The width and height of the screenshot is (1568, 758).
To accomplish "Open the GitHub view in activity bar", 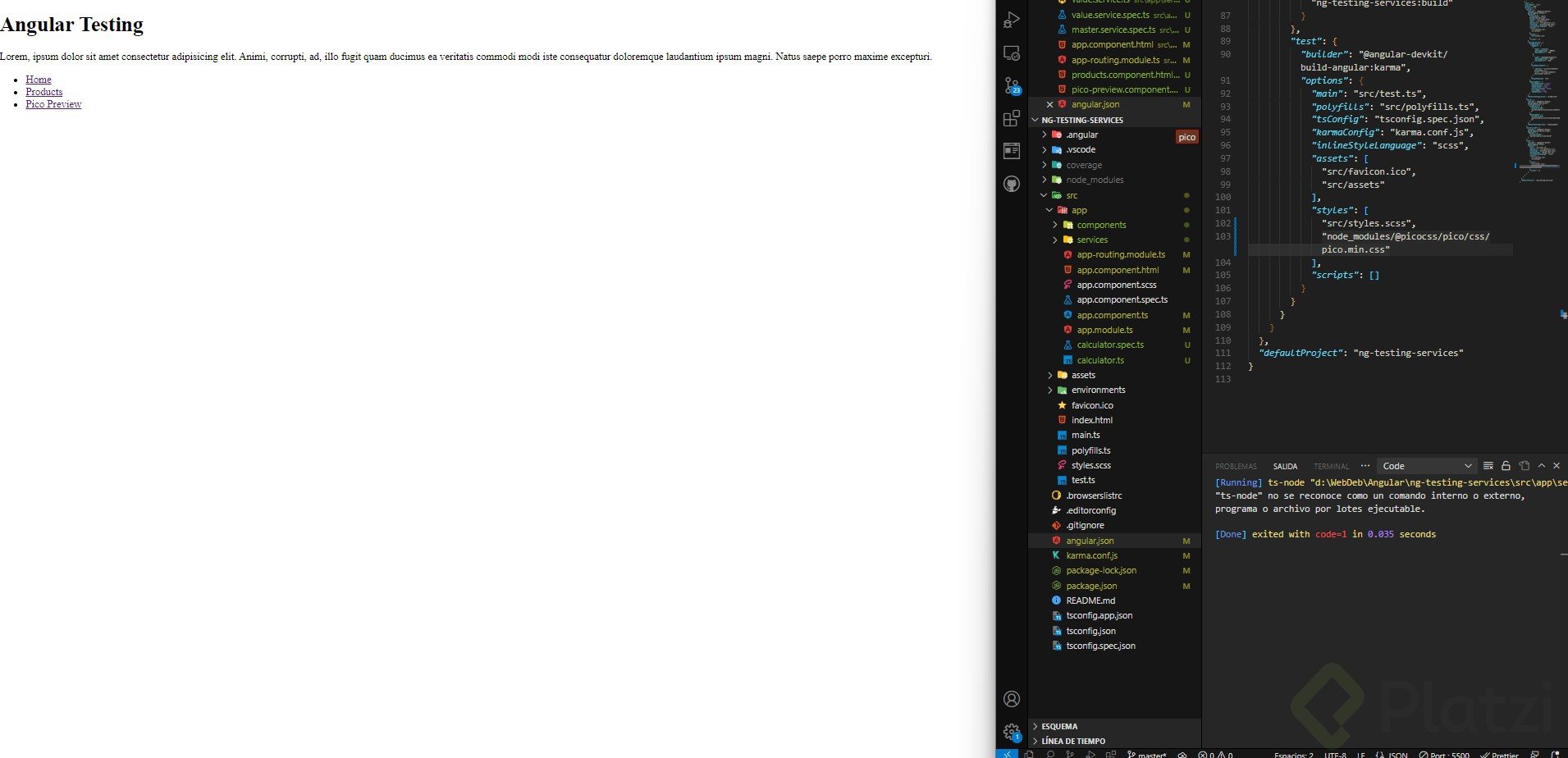I will point(1012,184).
